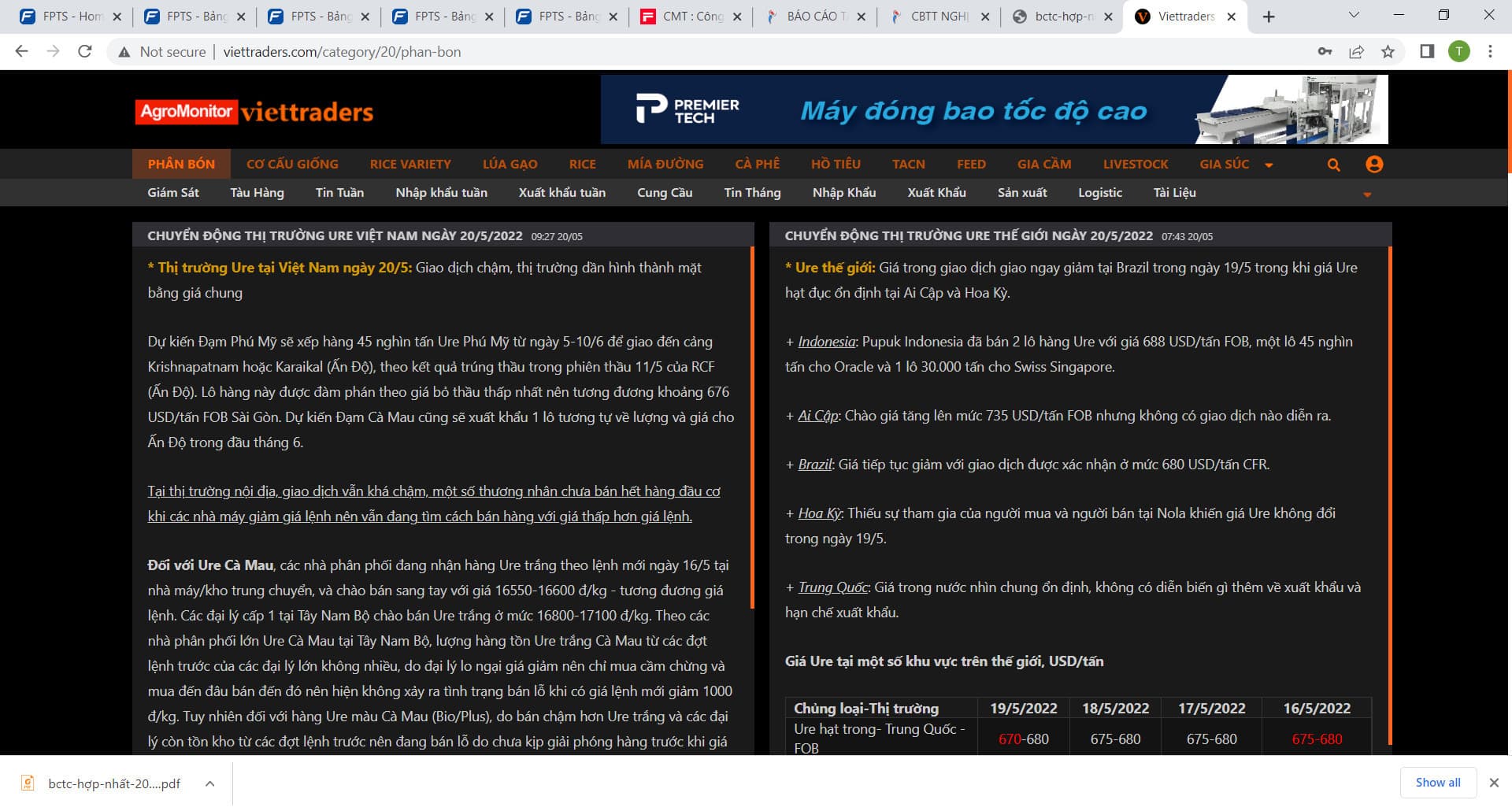Screen dimensions: 1512x811
Task: Open Xuất khẩu tuần submenu link
Action: [x=561, y=192]
